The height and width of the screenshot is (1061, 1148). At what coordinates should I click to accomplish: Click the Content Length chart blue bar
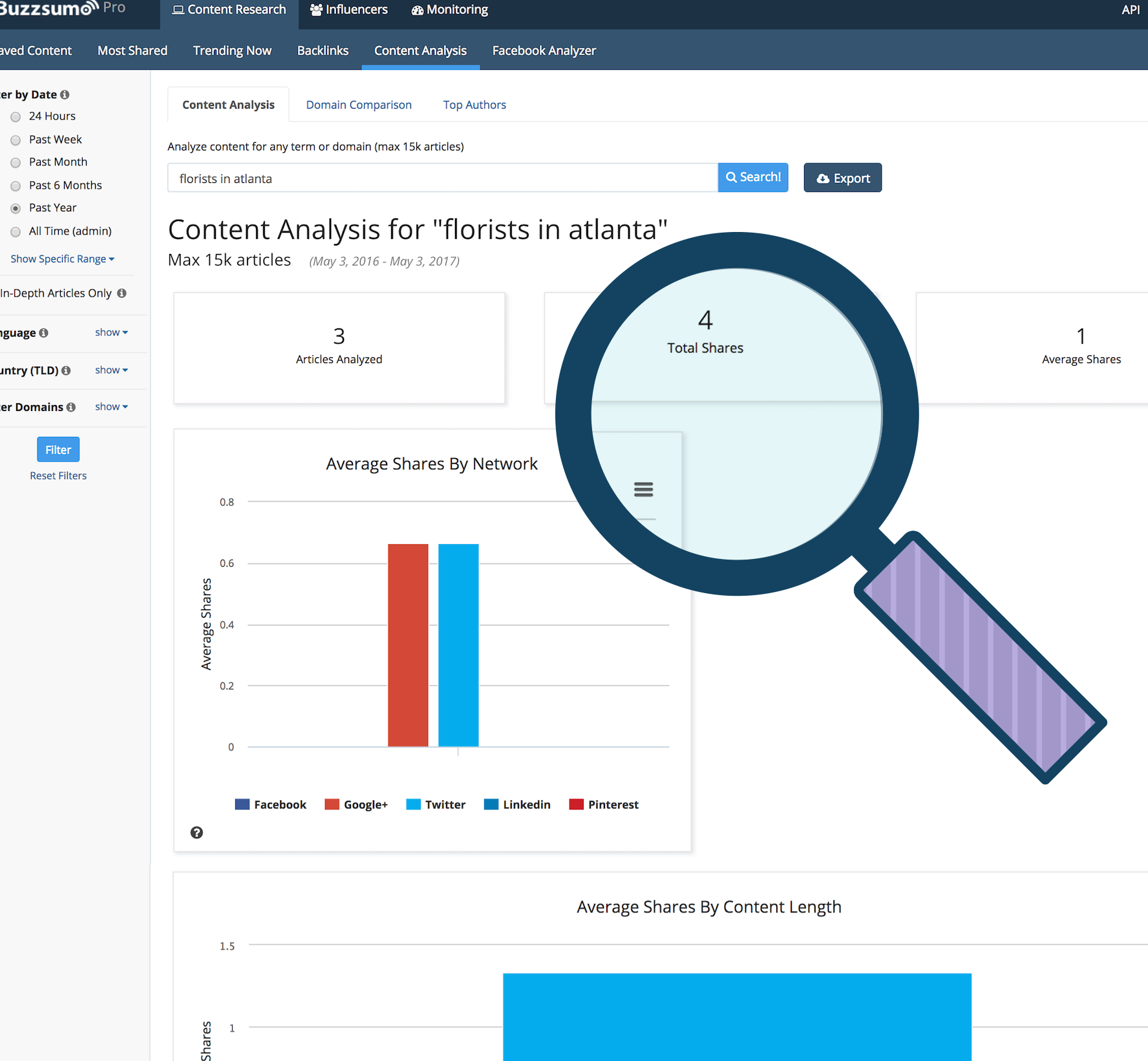[x=737, y=1017]
